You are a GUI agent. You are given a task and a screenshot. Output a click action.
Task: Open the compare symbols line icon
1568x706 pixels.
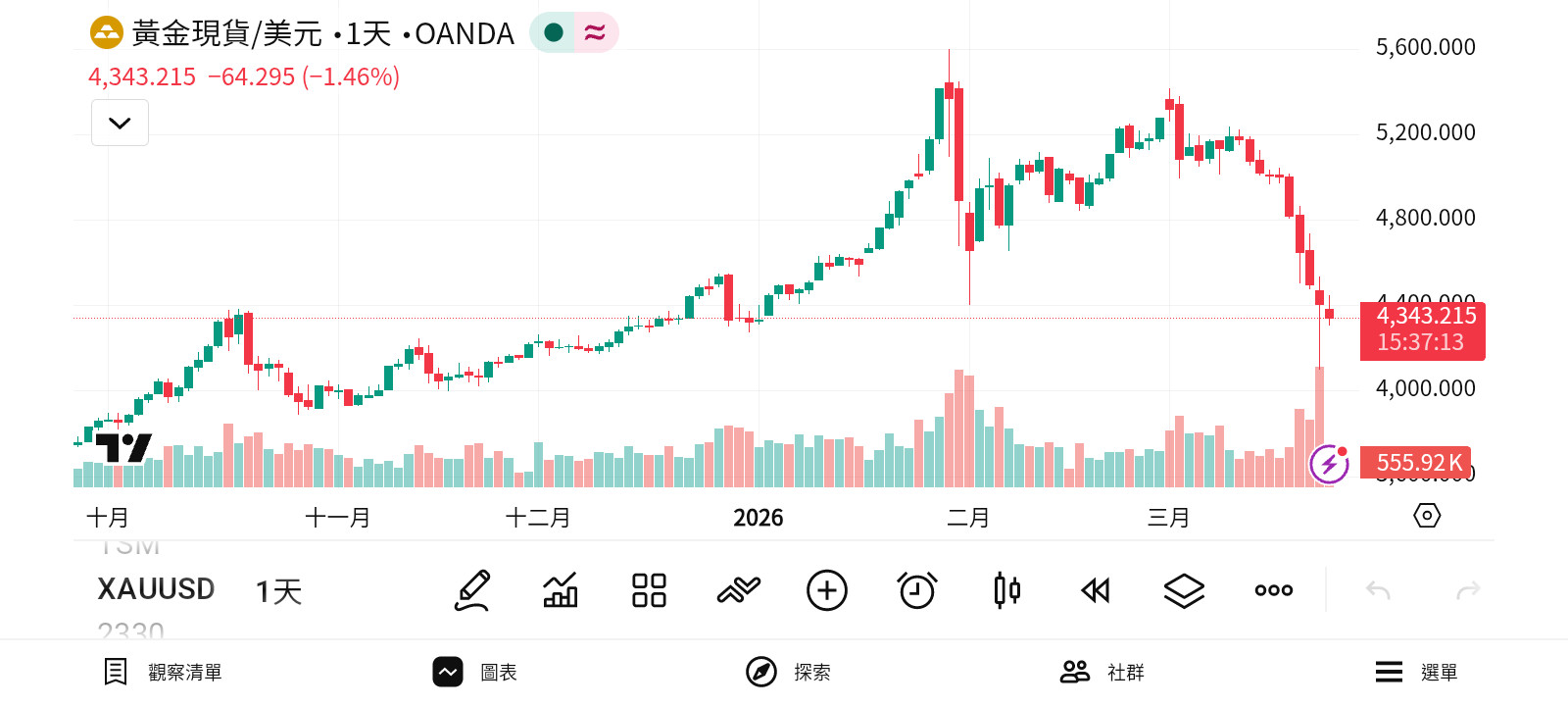738,590
